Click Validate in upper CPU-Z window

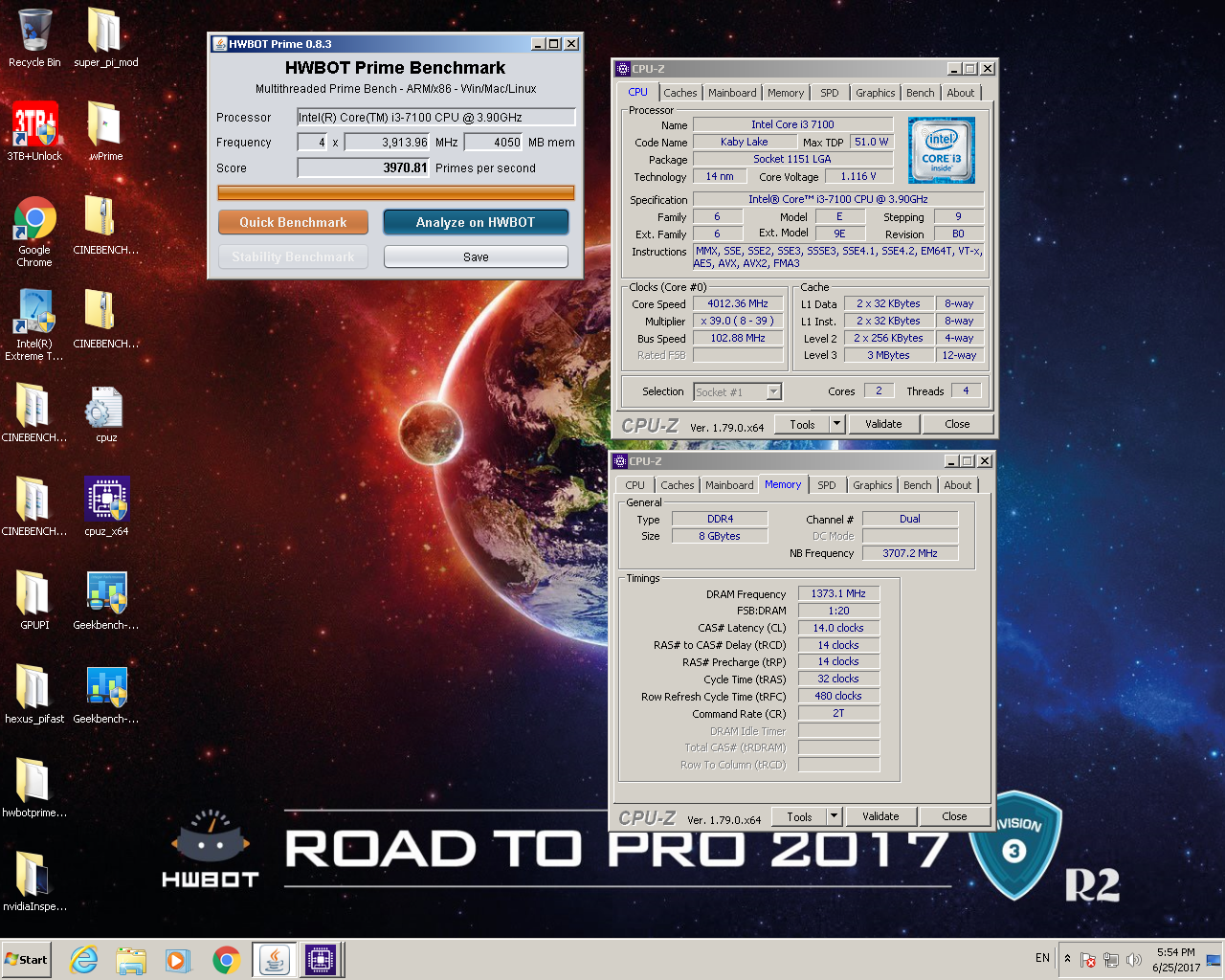pos(883,424)
